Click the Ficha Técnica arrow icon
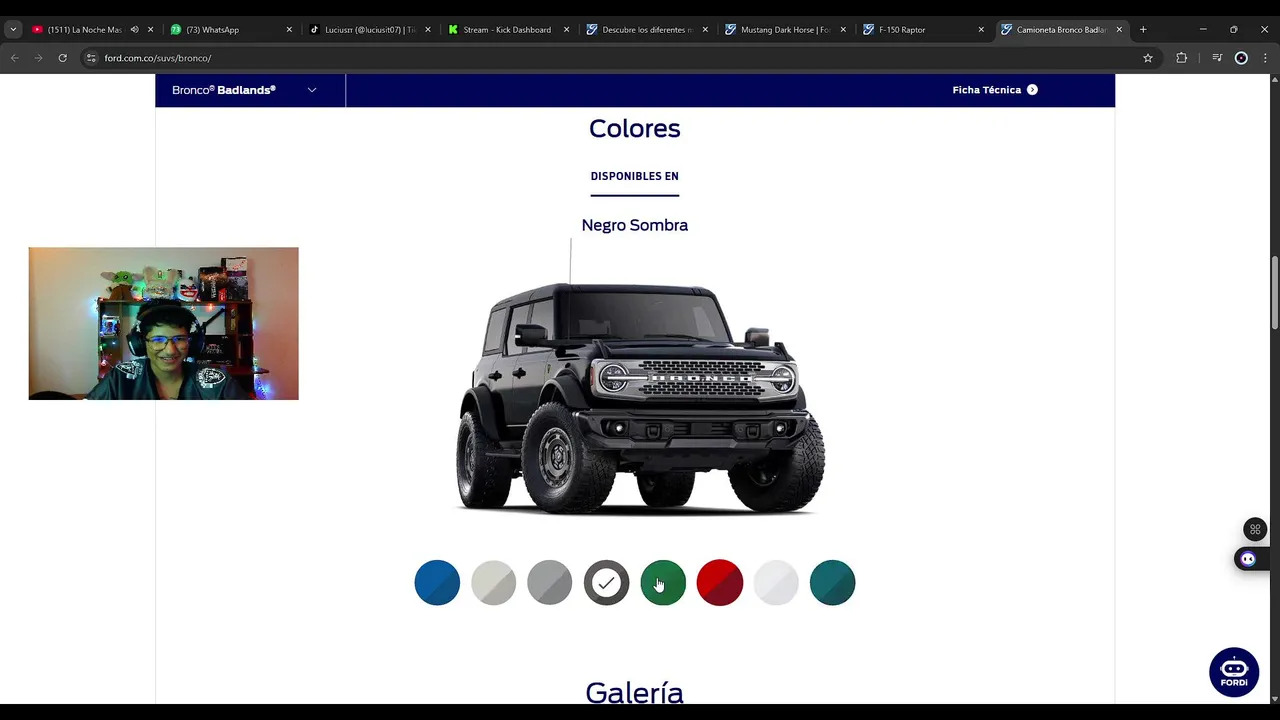The image size is (1280, 720). [x=1032, y=90]
